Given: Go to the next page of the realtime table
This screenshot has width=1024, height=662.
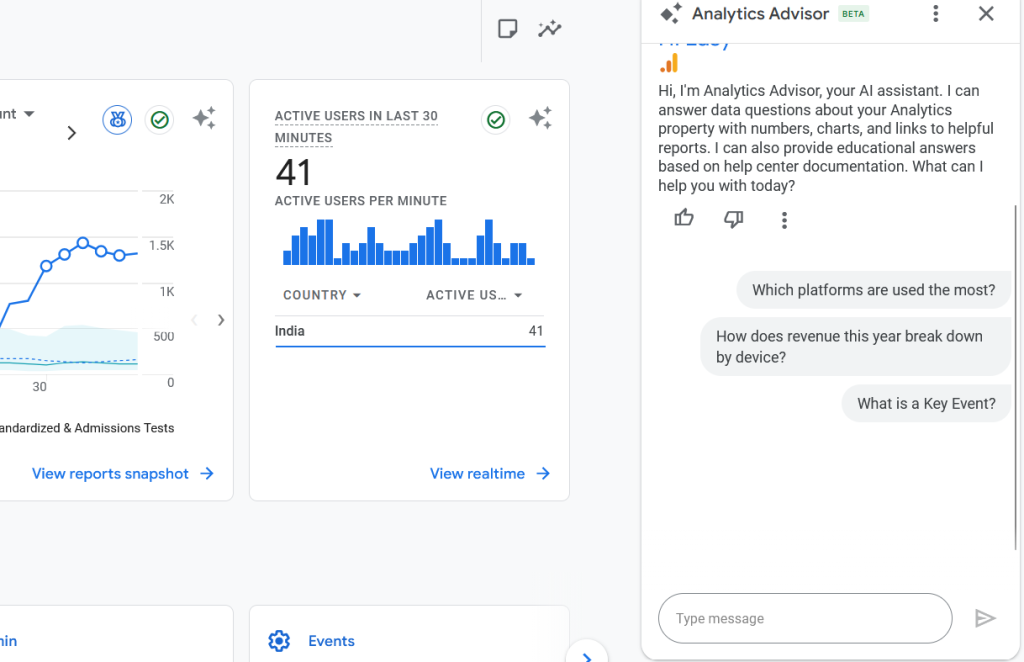Looking at the screenshot, I should pos(221,320).
